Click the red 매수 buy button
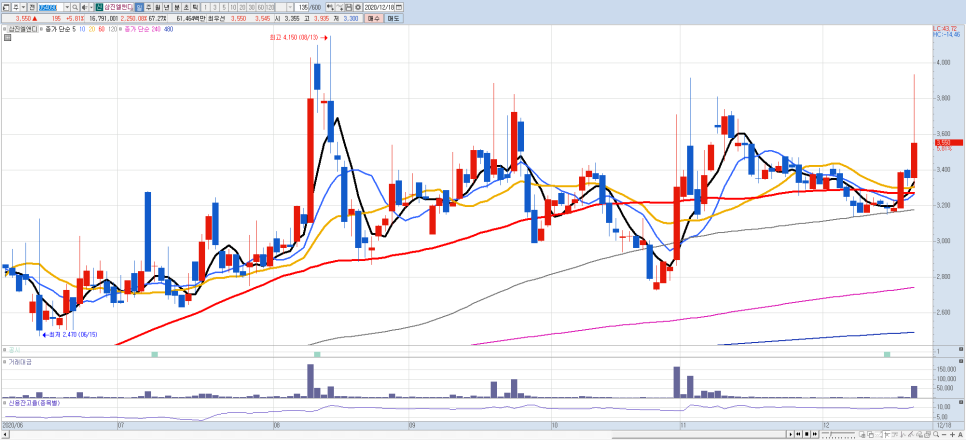Screen dimensions: 966x440 [373, 18]
